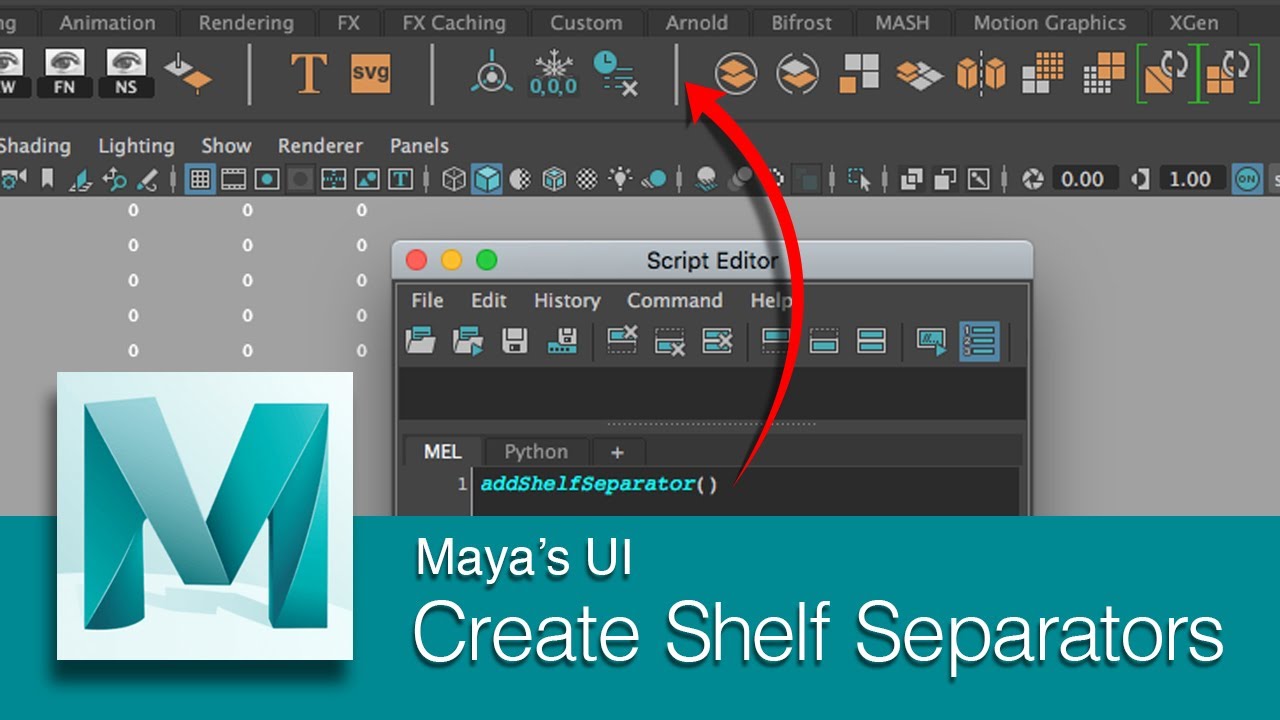Click Clear Input icon in Script Editor
The width and height of the screenshot is (1280, 720).
(669, 341)
